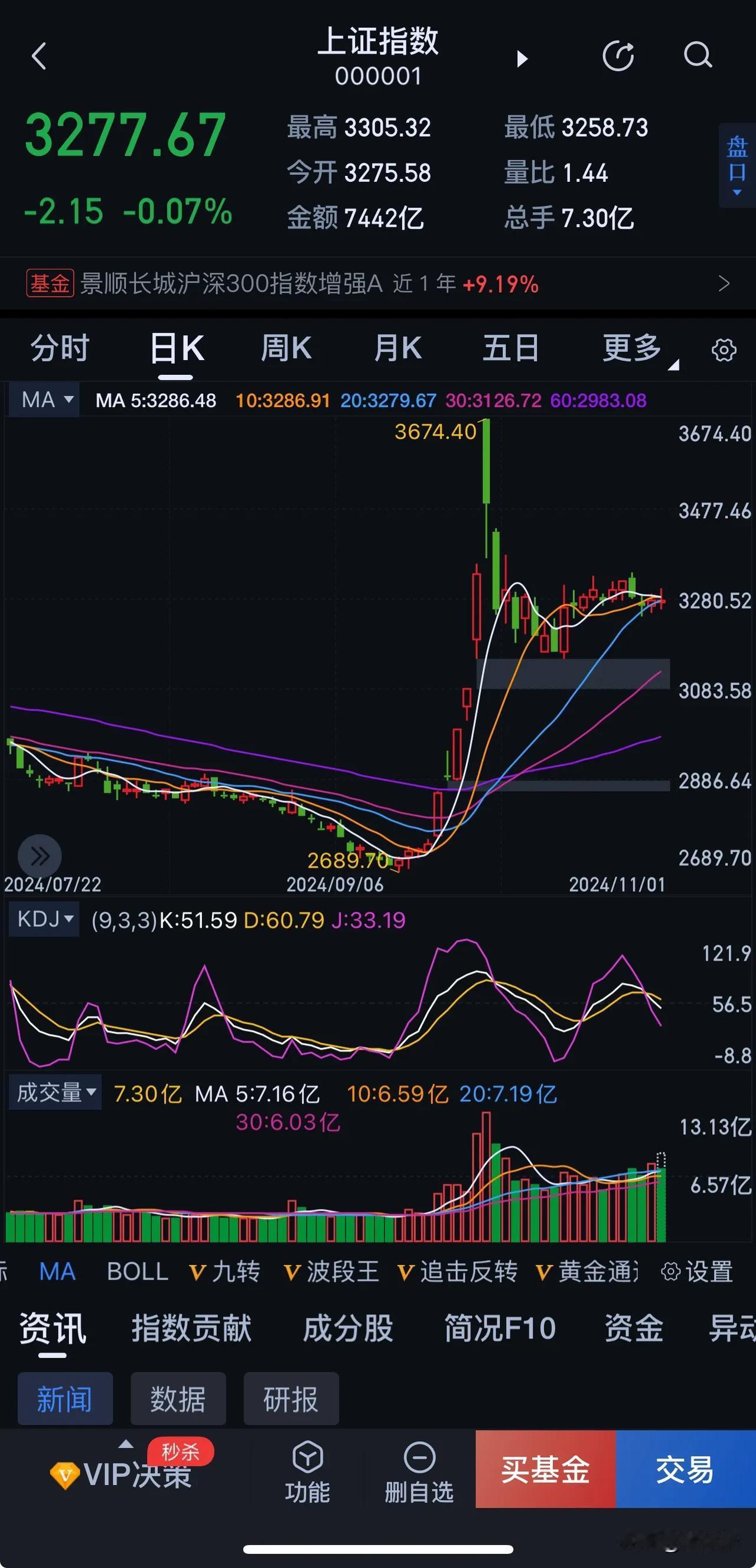Open the 资金 tab

click(x=634, y=1329)
